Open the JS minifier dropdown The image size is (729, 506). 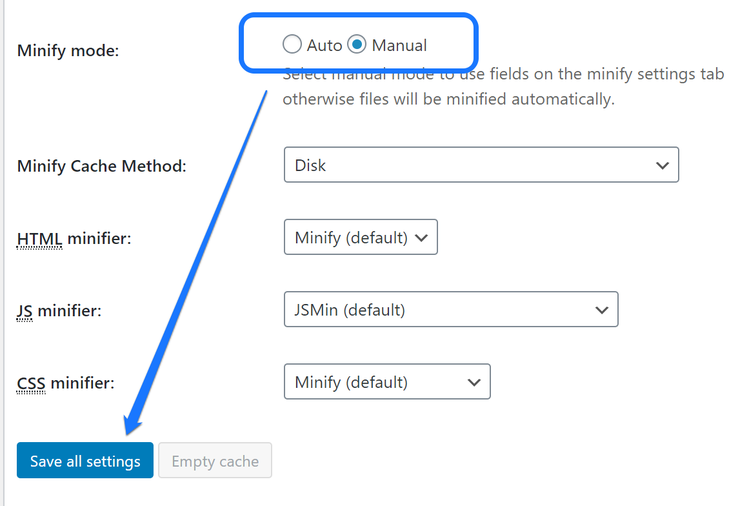451,309
